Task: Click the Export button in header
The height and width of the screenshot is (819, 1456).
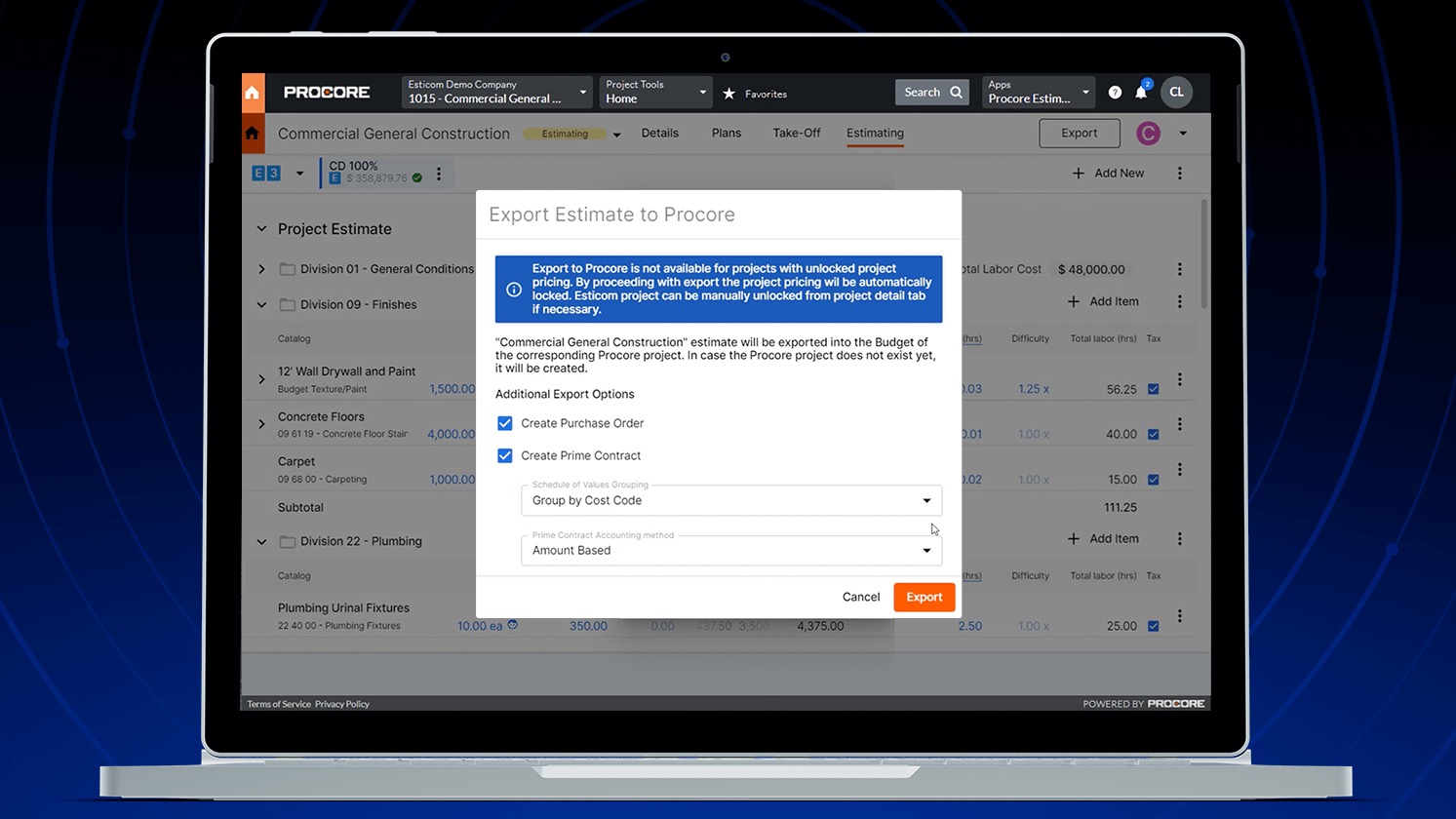Action: point(1080,134)
